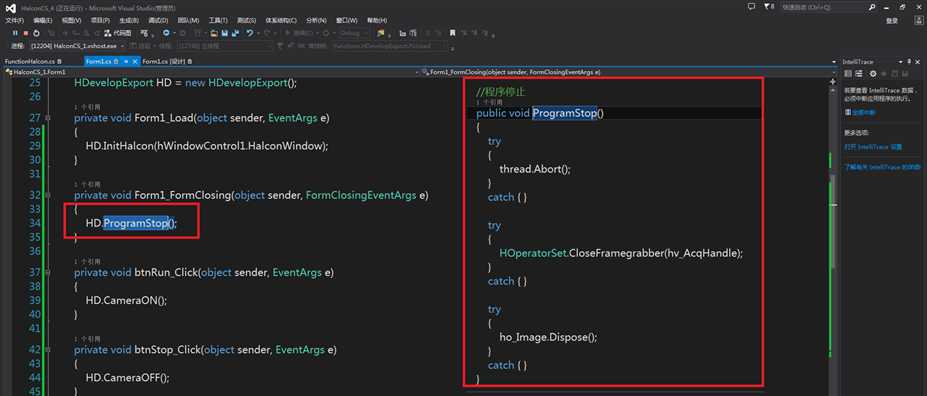The width and height of the screenshot is (927, 396).
Task: Open the account avatar icon beside 登录
Action: (918, 20)
